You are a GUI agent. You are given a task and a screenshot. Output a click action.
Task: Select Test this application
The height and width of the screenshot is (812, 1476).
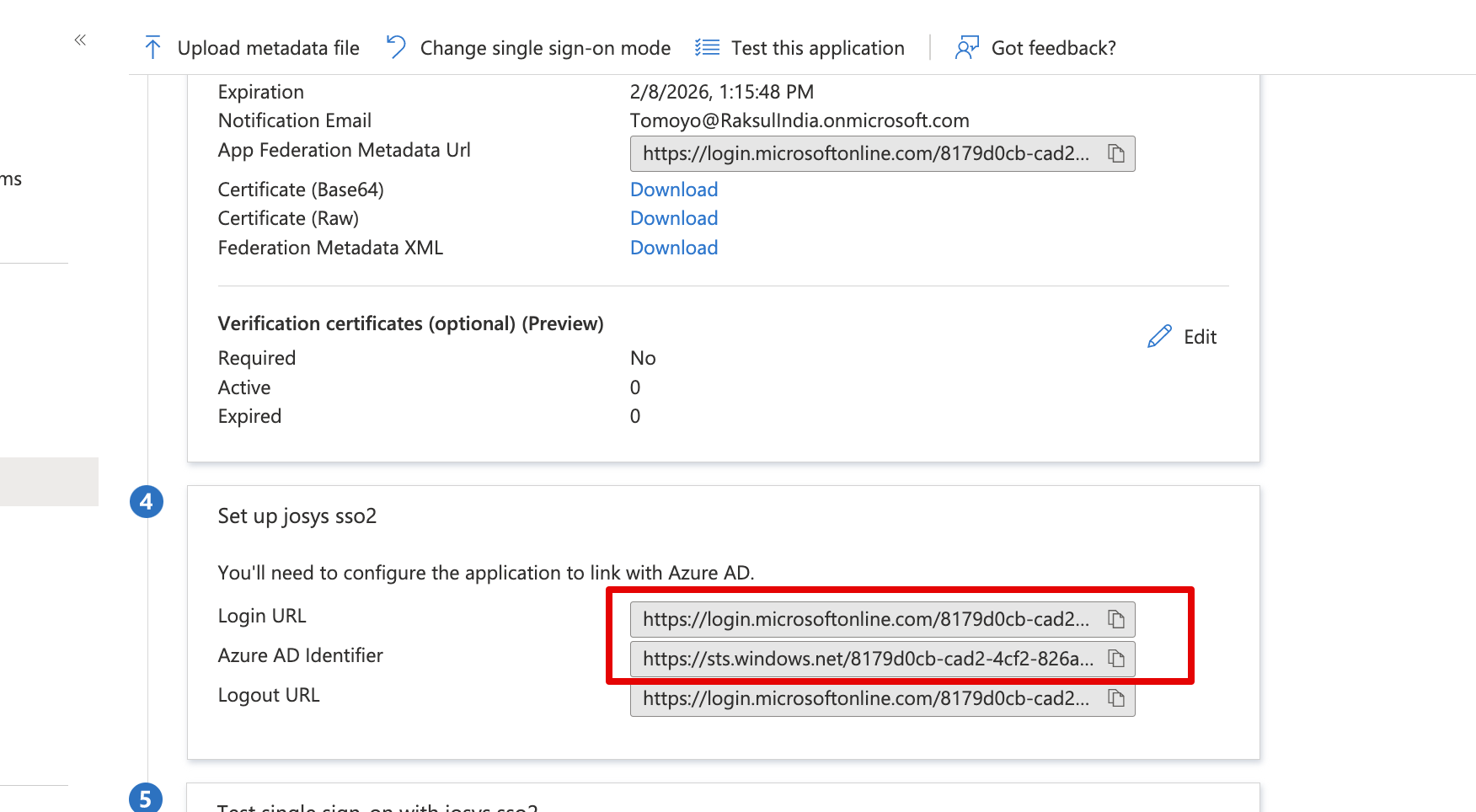click(x=817, y=48)
